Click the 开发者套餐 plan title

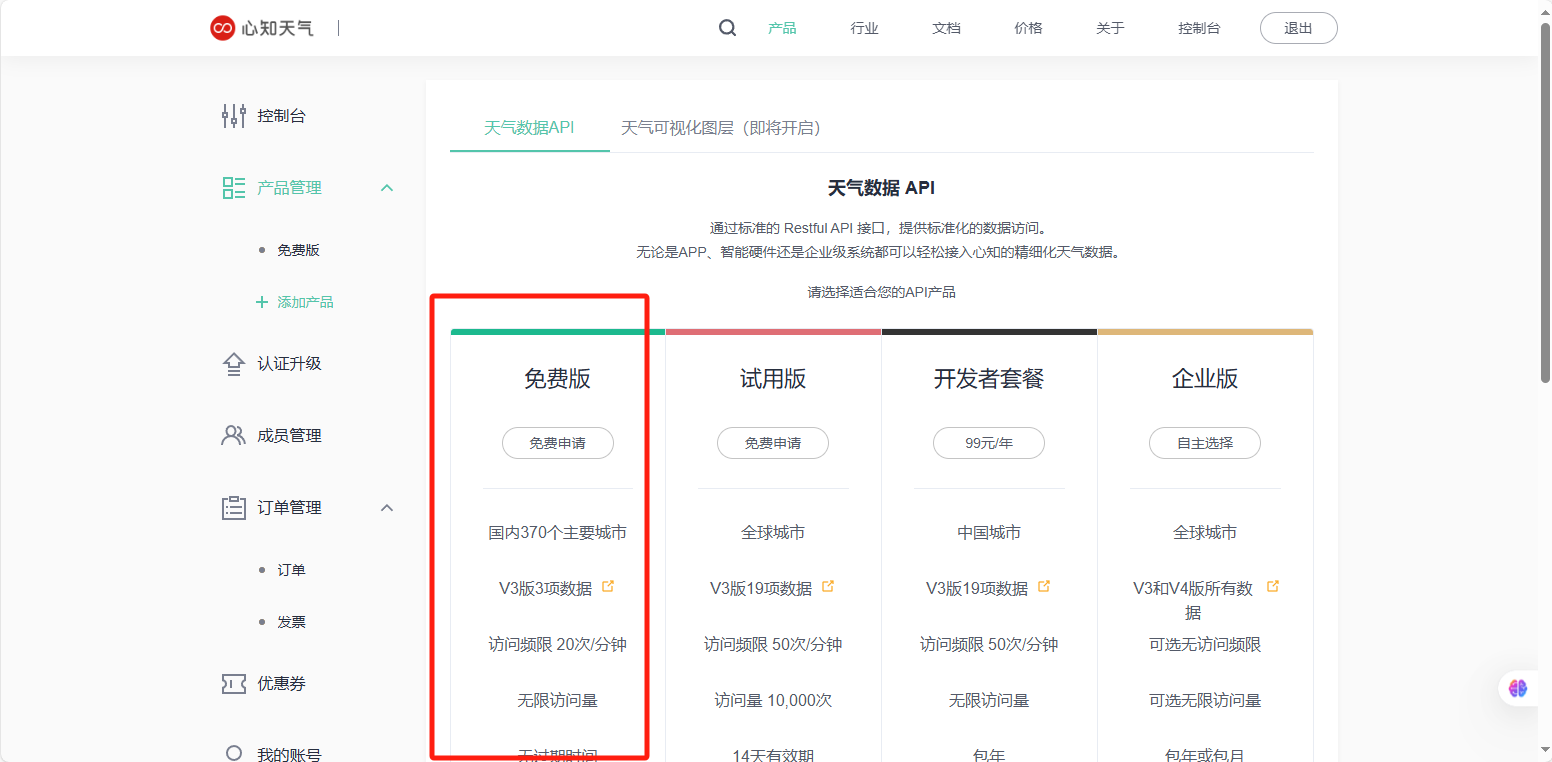tap(989, 379)
